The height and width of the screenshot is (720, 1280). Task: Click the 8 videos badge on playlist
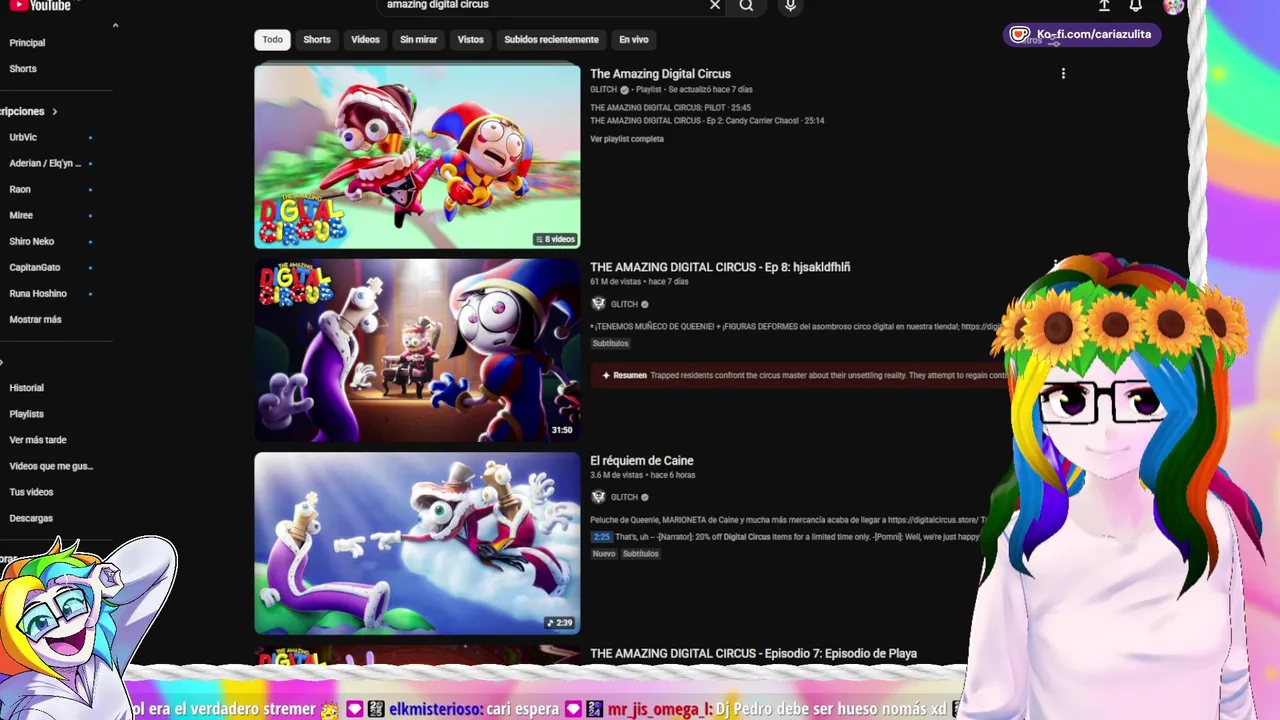(x=555, y=239)
